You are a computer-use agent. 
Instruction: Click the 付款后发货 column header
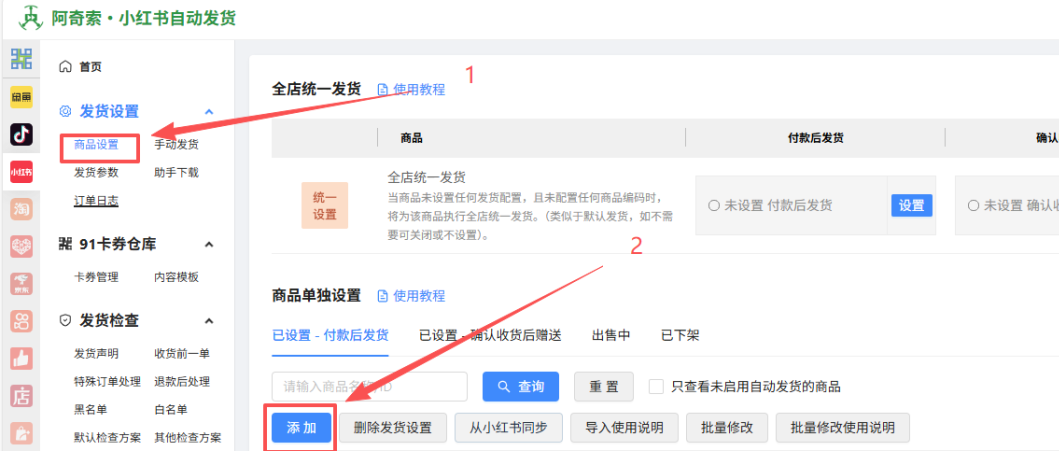coord(816,138)
